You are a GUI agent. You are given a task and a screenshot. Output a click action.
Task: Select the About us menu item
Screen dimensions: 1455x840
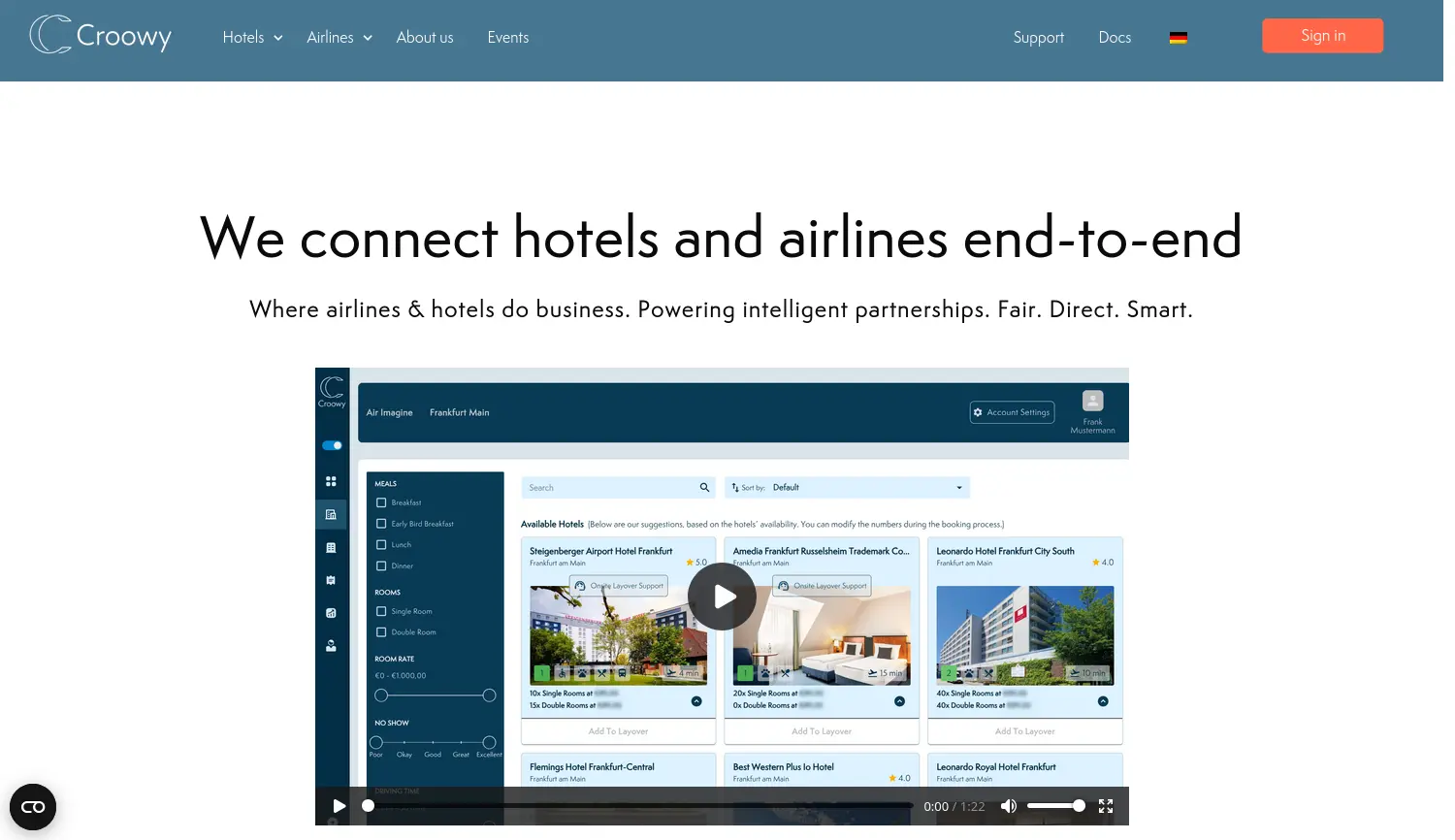[425, 37]
